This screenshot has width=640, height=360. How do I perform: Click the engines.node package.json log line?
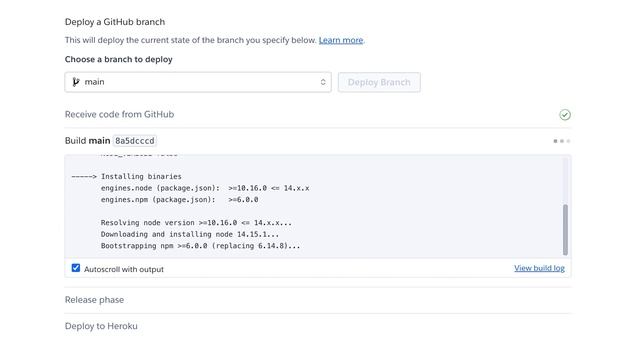pos(205,188)
